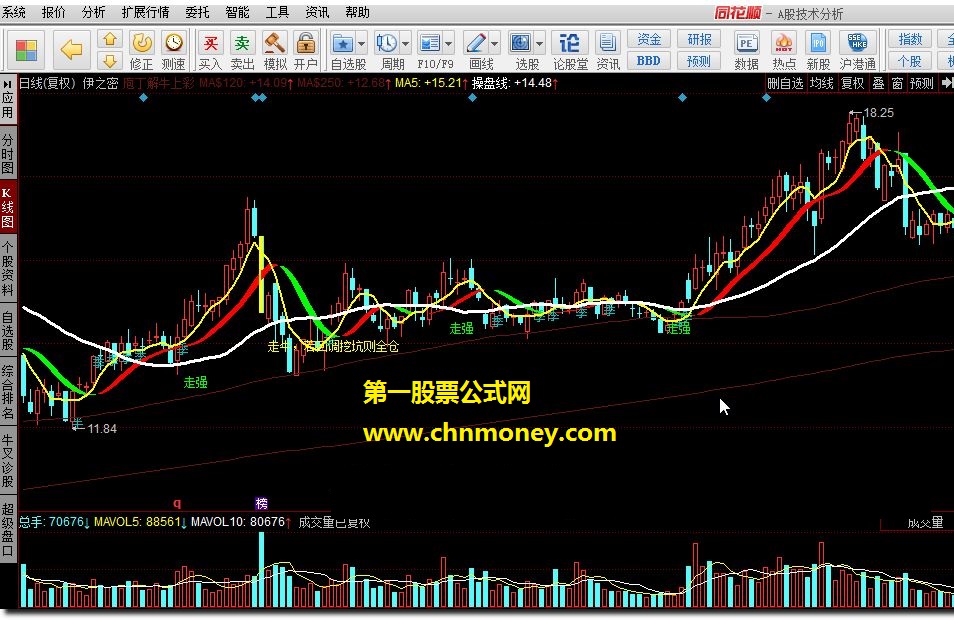The width and height of the screenshot is (954, 620).
Task: Open the 牛叉诊股 sidebar tab
Action: [8, 460]
